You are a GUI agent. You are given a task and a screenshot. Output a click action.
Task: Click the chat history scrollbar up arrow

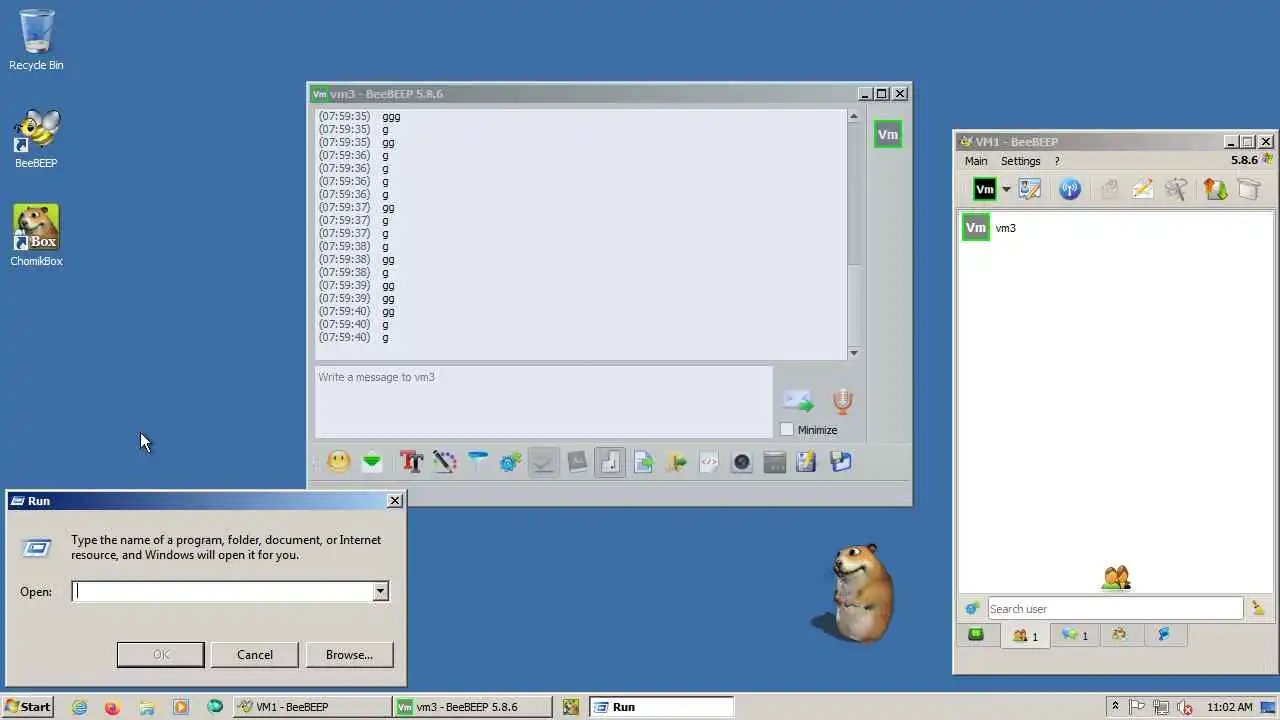[853, 116]
